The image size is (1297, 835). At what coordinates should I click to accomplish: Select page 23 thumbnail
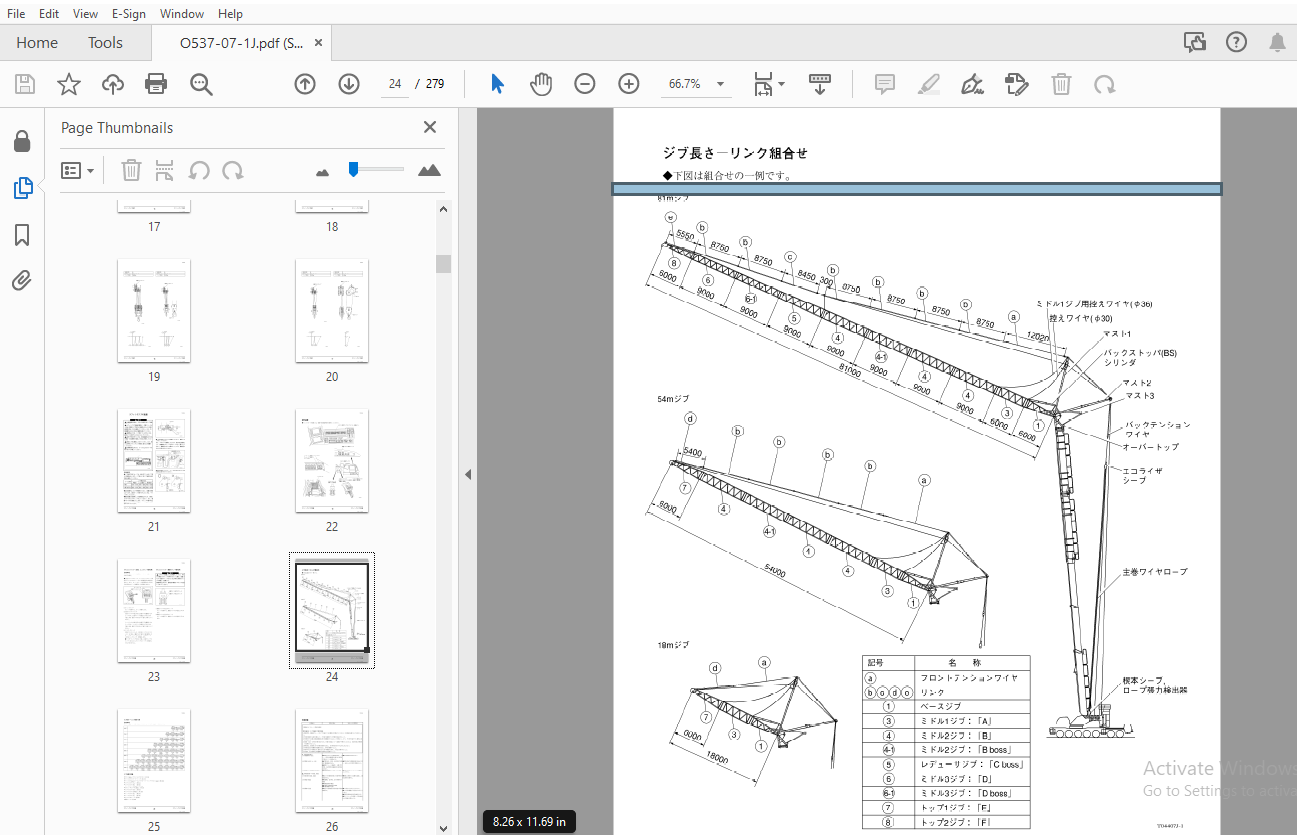pyautogui.click(x=154, y=611)
